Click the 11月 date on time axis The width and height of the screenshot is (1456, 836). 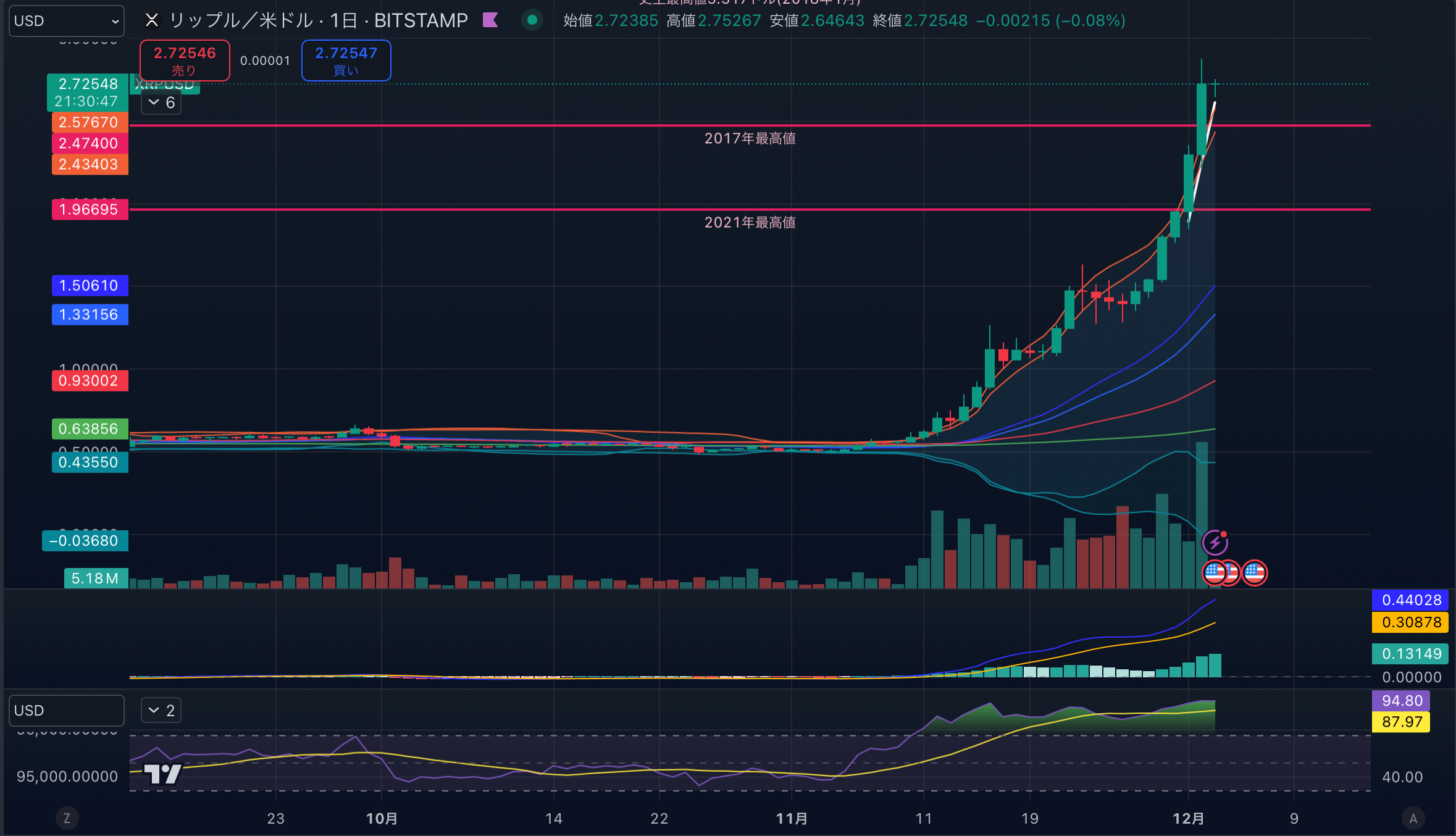pyautogui.click(x=792, y=819)
